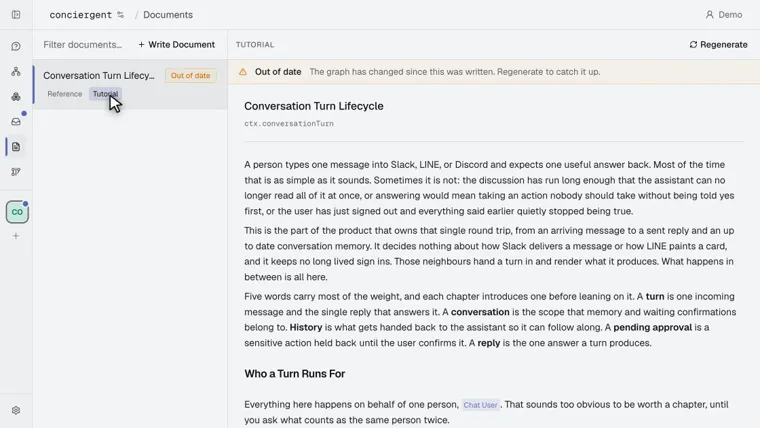Focus the Filter documents field
Screen dimensions: 760x428
tap(83, 45)
